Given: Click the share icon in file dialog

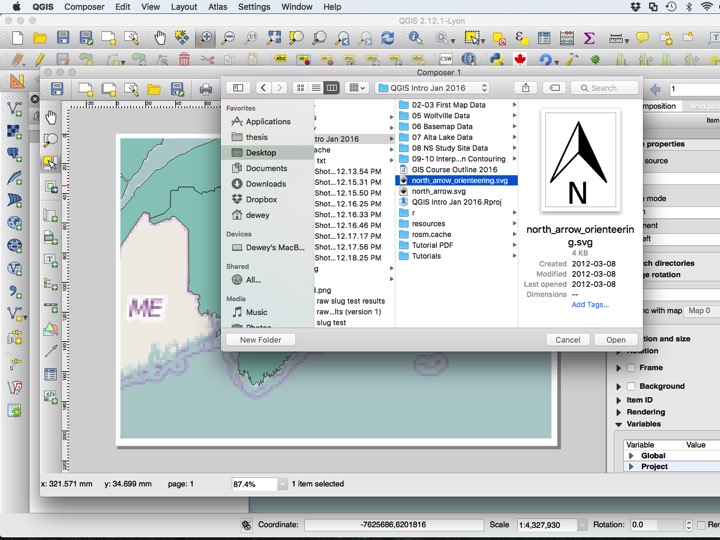Looking at the screenshot, I should tap(526, 88).
